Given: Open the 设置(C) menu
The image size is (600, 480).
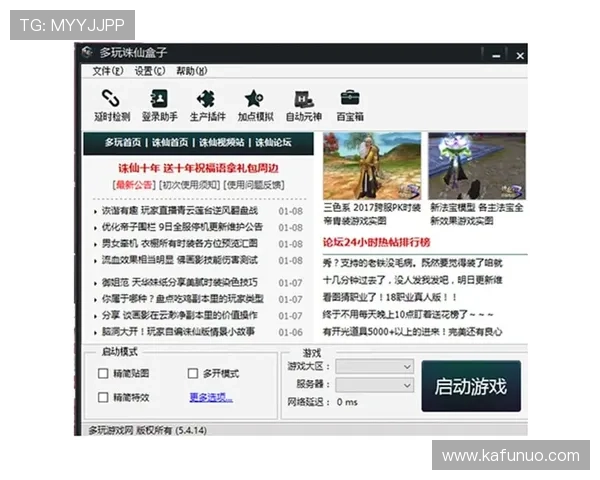Looking at the screenshot, I should (150, 71).
